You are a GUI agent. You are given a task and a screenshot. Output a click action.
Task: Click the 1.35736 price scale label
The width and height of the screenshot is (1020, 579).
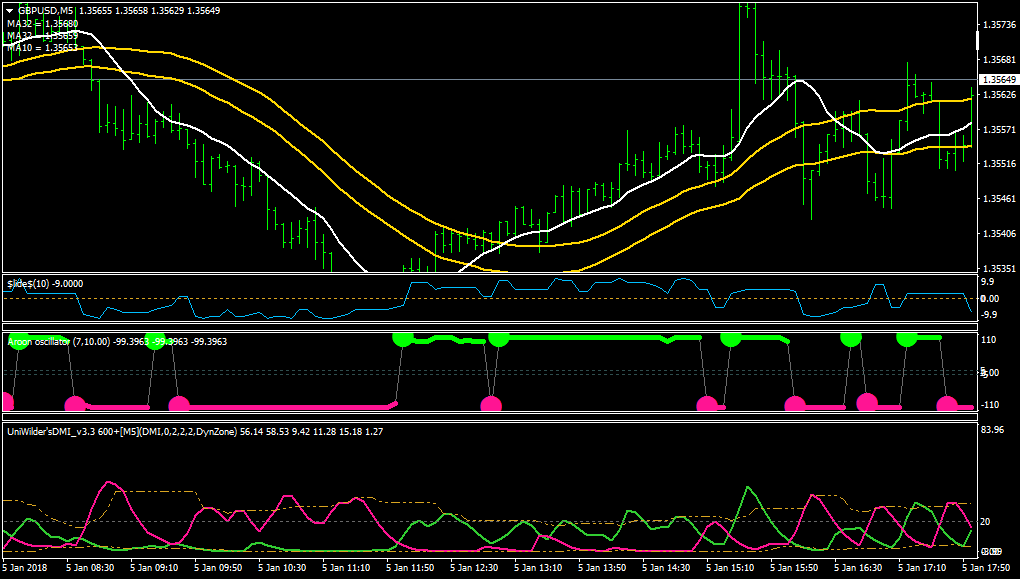coord(999,25)
